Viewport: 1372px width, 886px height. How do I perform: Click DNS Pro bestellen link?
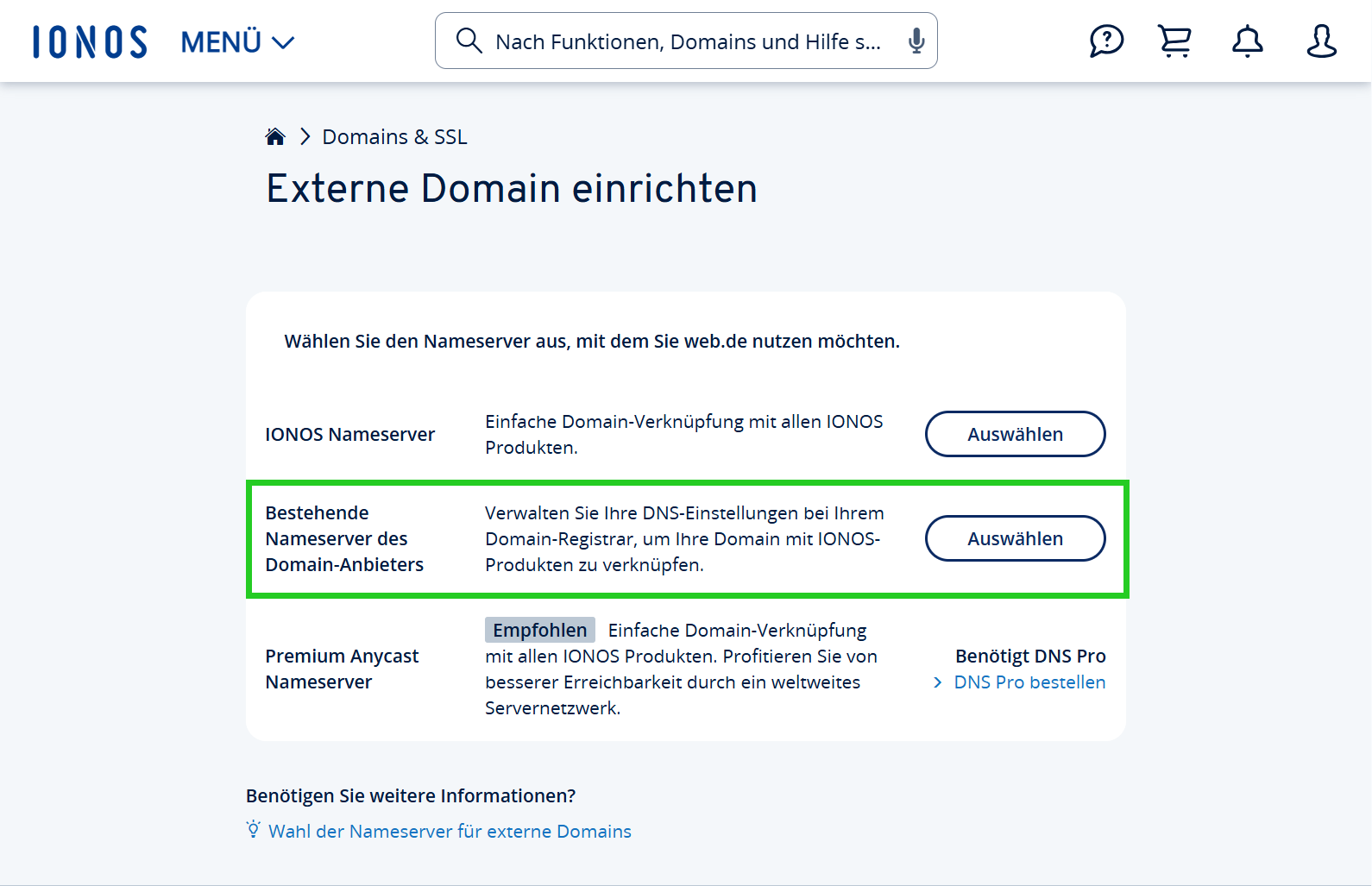[1029, 682]
